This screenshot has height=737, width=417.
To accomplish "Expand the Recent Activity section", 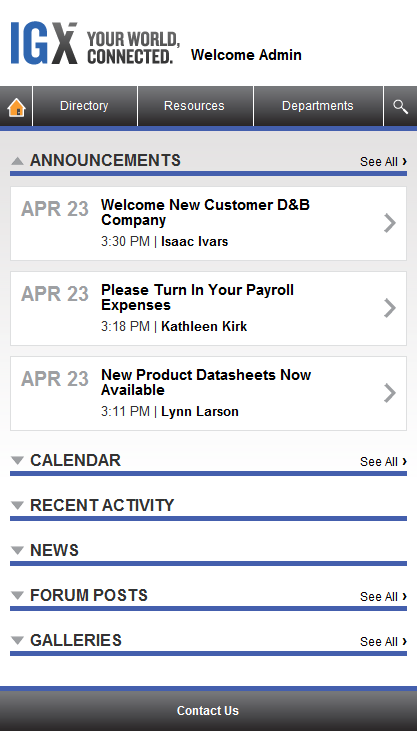I will click(17, 506).
